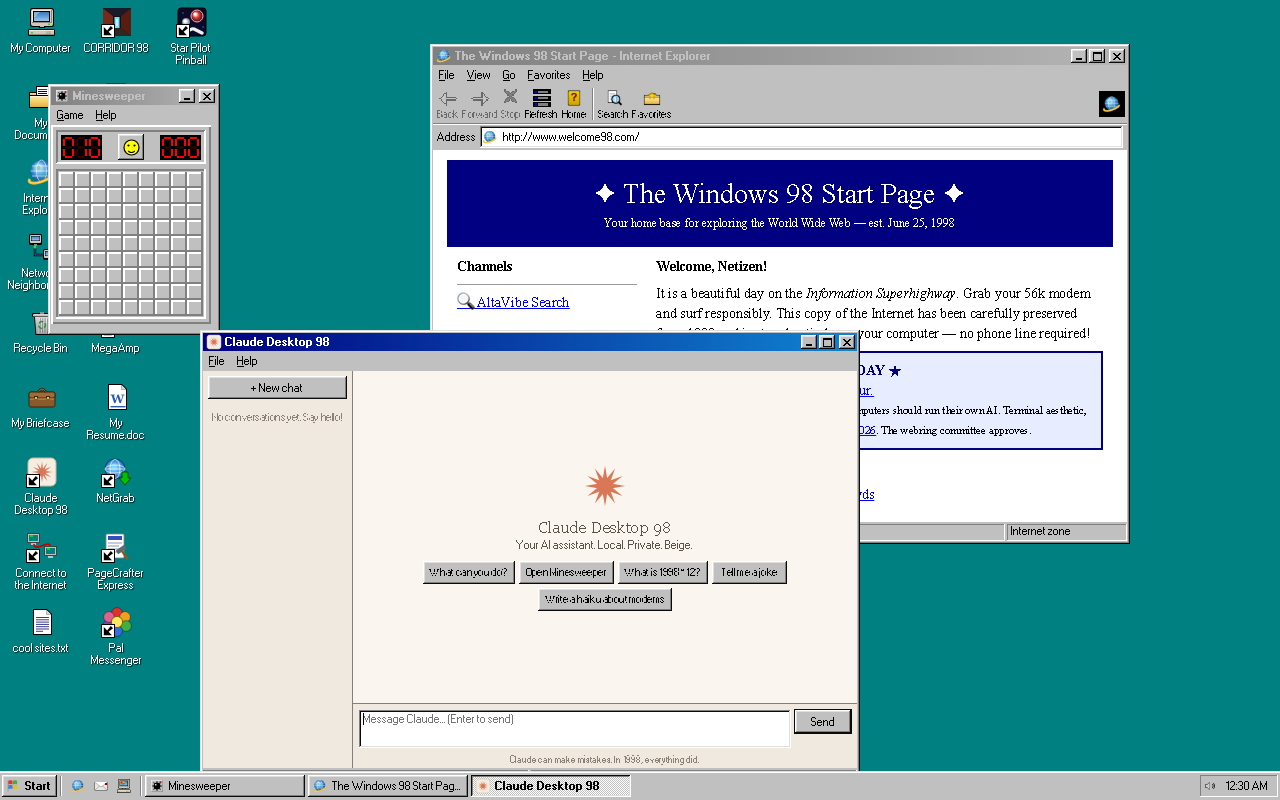
Task: Open the Game menu in Minesweeper
Action: (x=70, y=115)
